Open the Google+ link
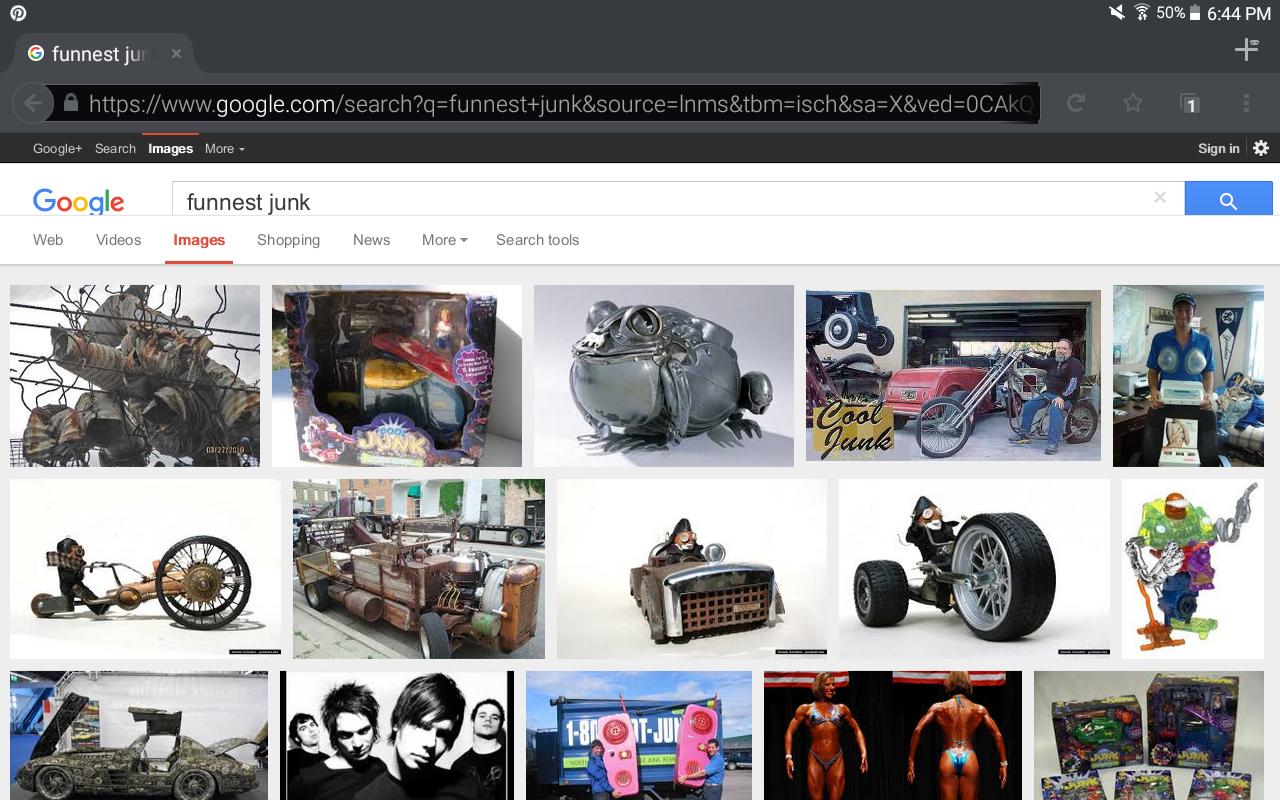Screen dimensions: 1280x800 pos(57,148)
